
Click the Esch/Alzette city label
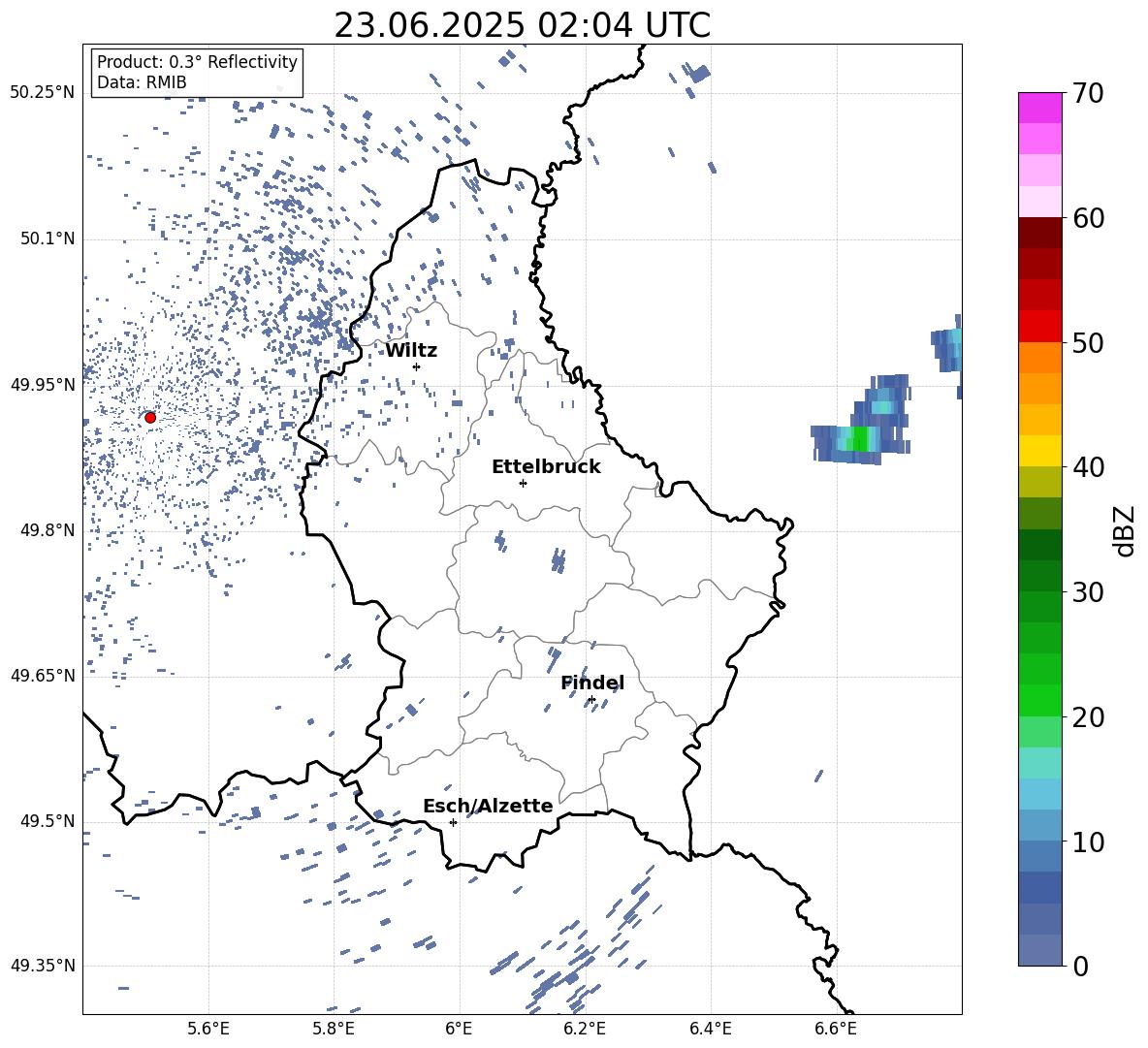point(488,806)
